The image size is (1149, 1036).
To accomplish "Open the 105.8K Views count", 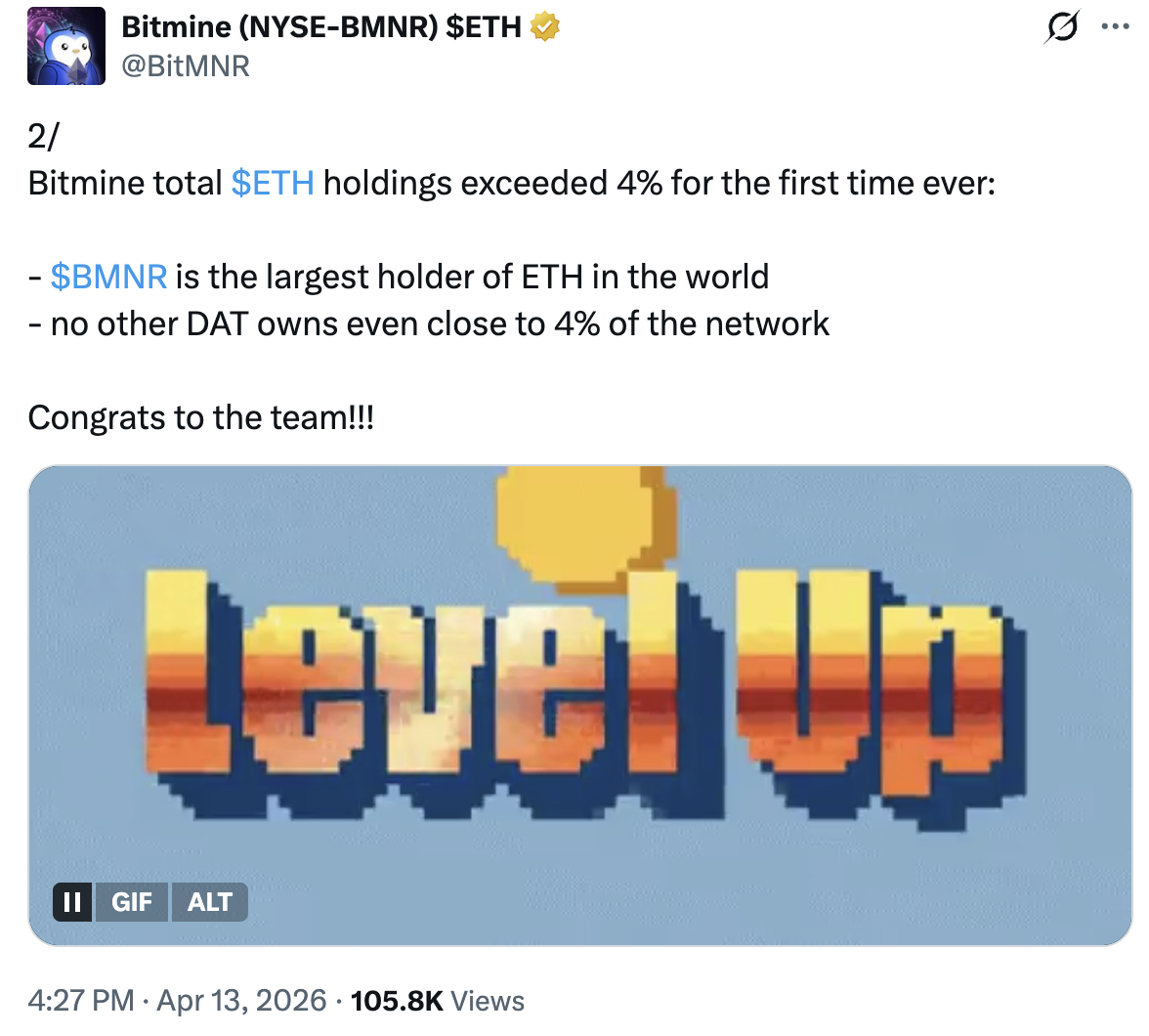I will pos(437,1001).
